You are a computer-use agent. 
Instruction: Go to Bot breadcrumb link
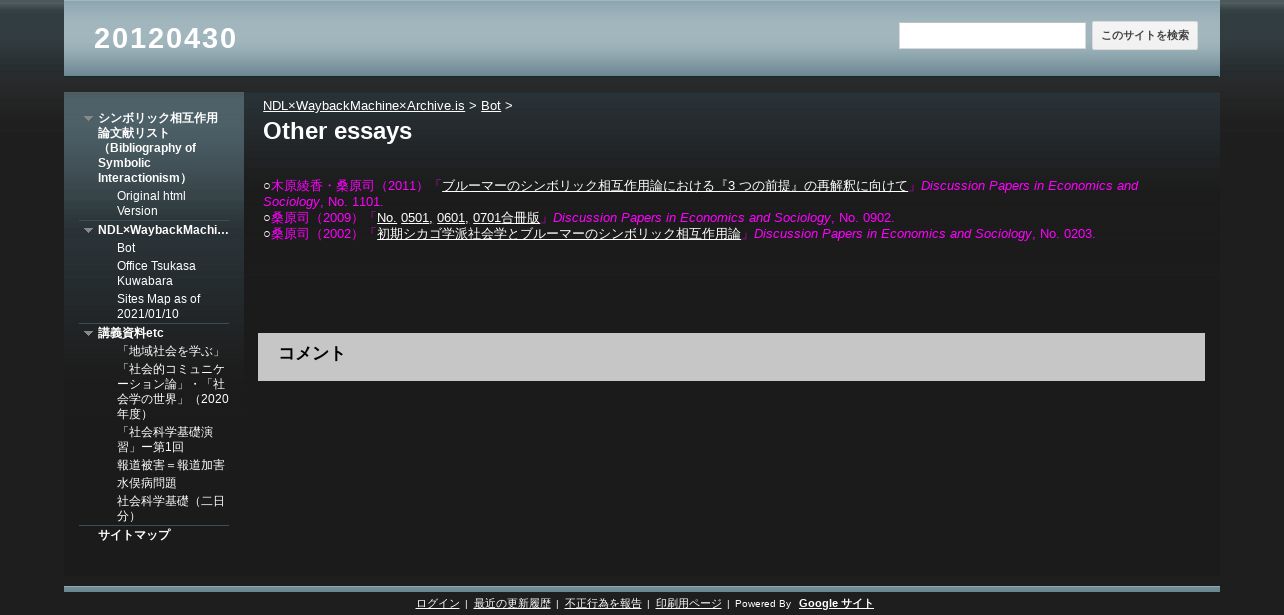tap(491, 105)
